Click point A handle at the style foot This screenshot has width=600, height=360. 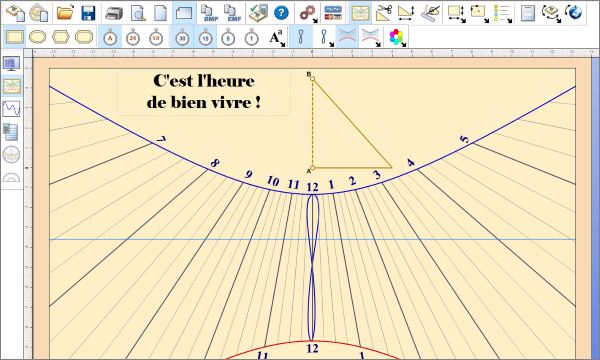312,168
